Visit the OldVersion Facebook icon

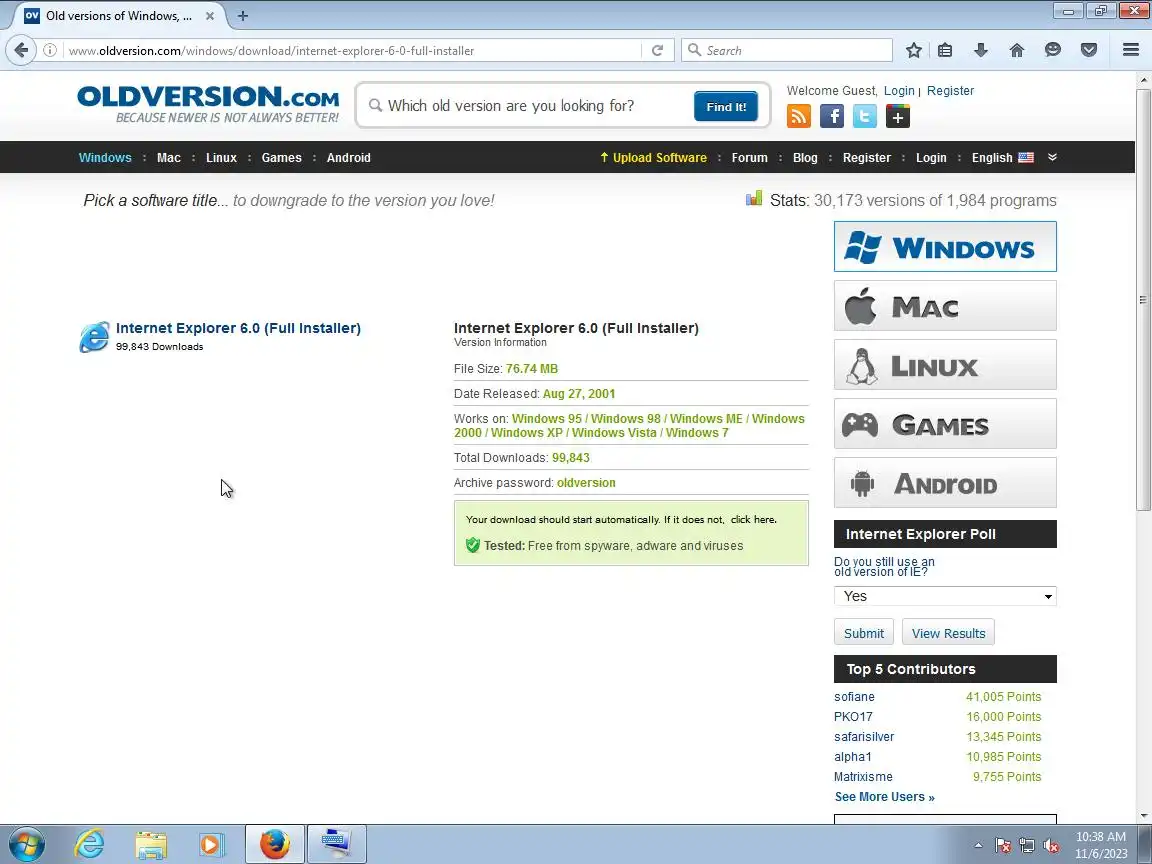pyautogui.click(x=832, y=116)
